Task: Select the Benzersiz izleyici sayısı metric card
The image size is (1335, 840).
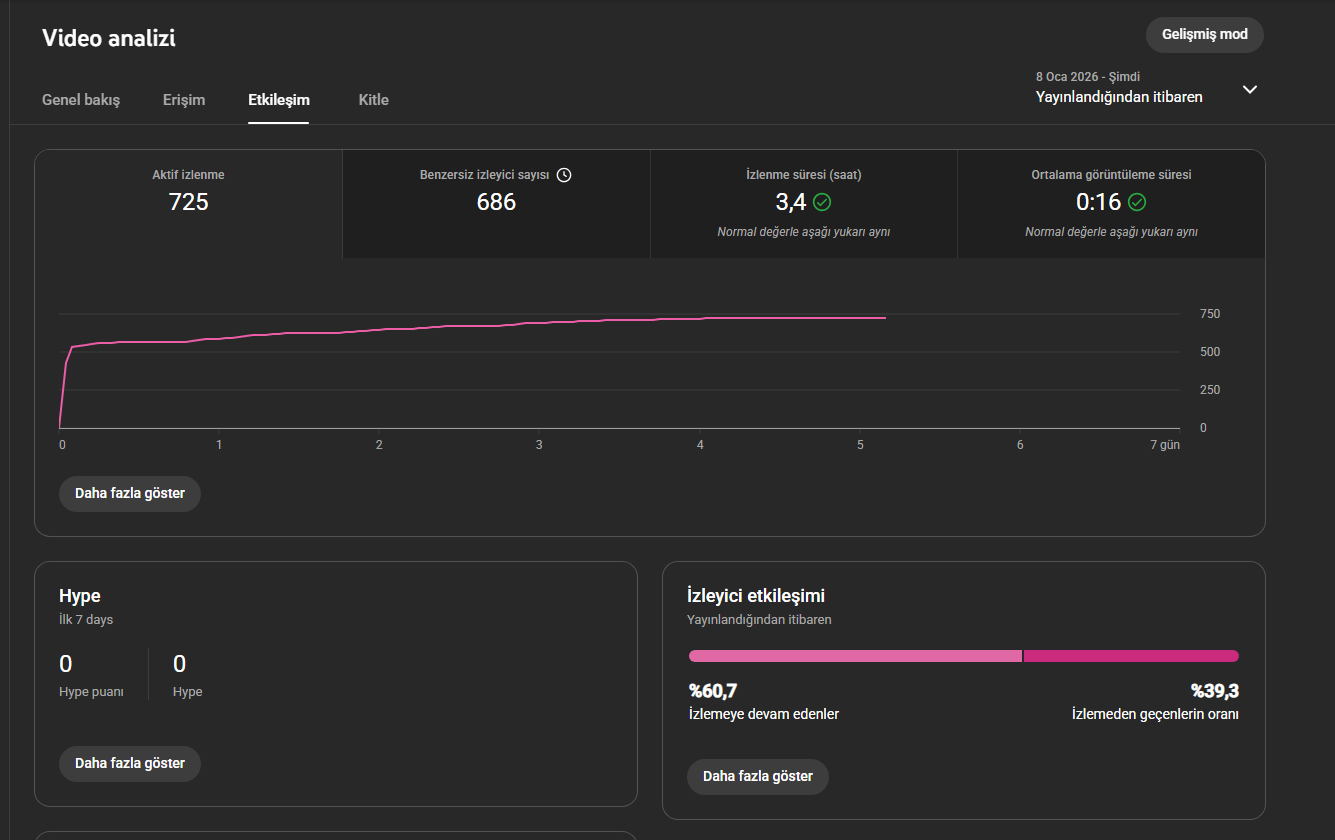Action: pos(496,204)
